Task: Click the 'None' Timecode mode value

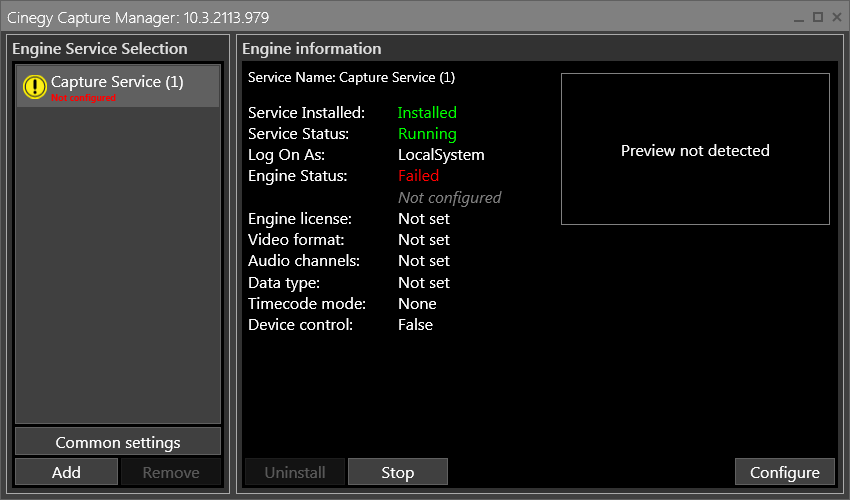Action: coord(417,304)
